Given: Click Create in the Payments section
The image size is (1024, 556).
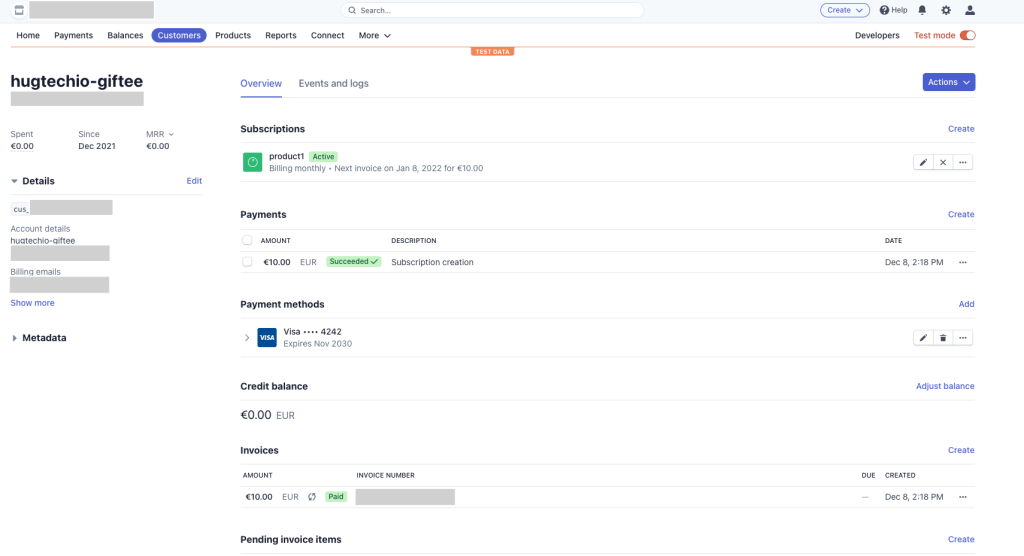Looking at the screenshot, I should (x=961, y=214).
